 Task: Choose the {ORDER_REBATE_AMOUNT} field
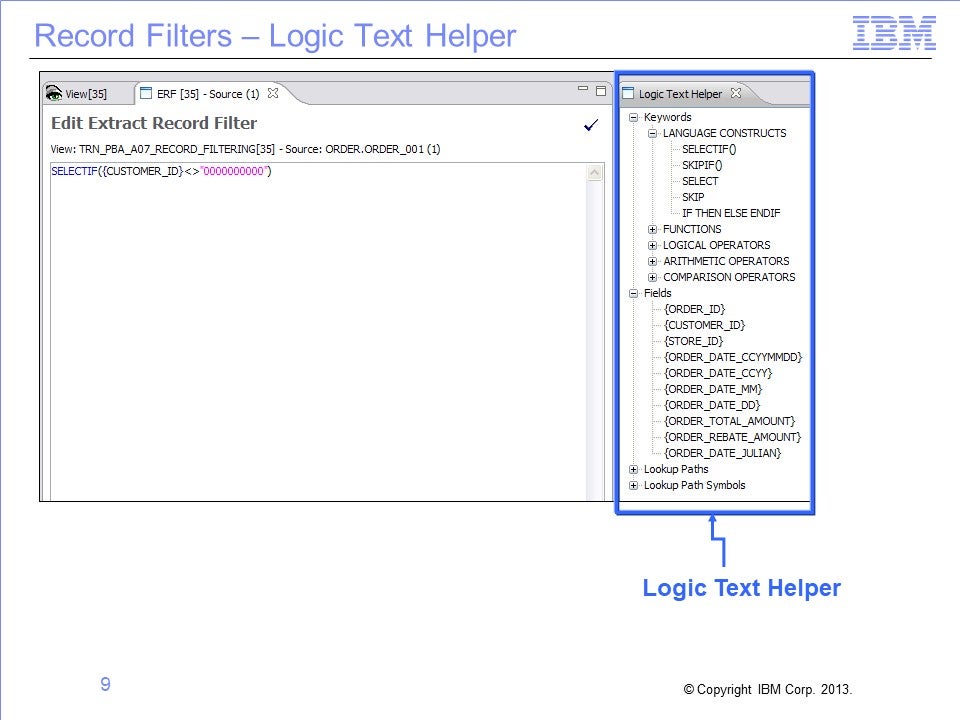point(733,437)
